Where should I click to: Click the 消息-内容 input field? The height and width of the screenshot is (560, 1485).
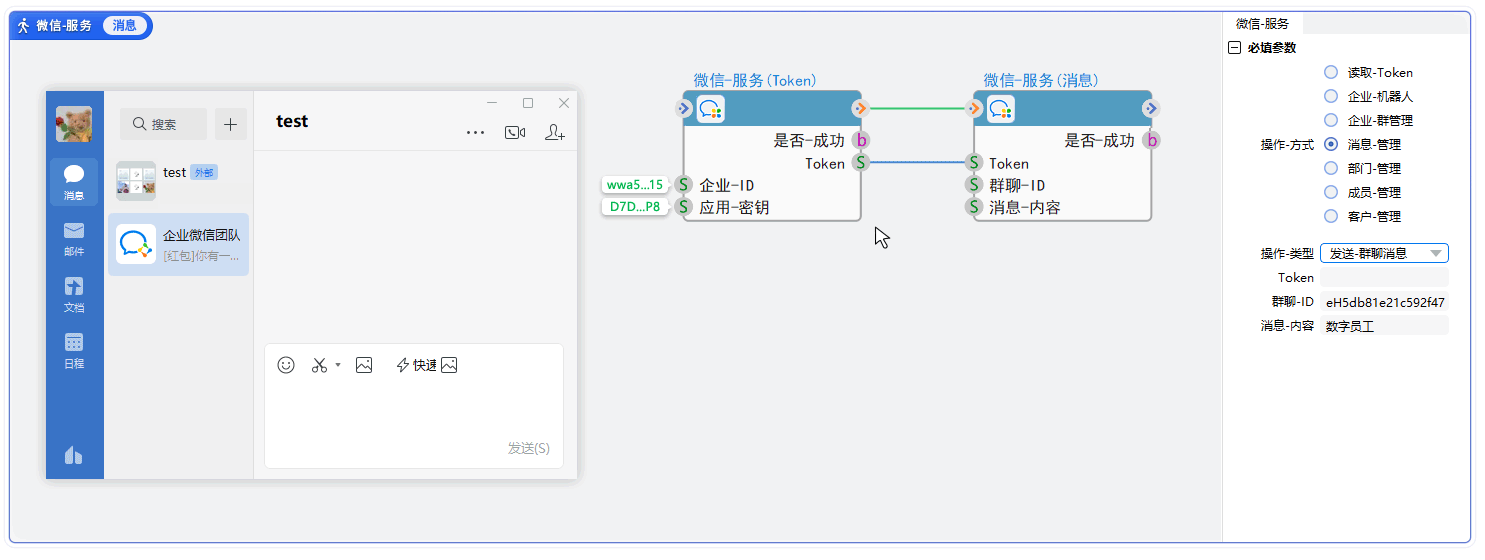coord(1384,326)
